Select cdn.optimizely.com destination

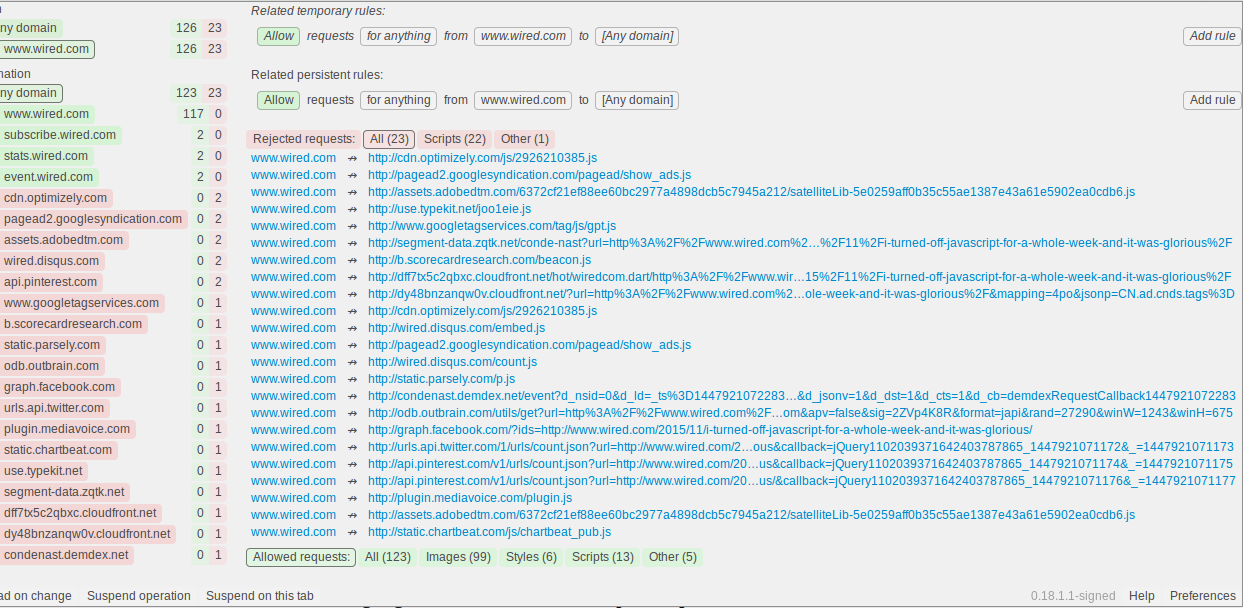click(56, 198)
